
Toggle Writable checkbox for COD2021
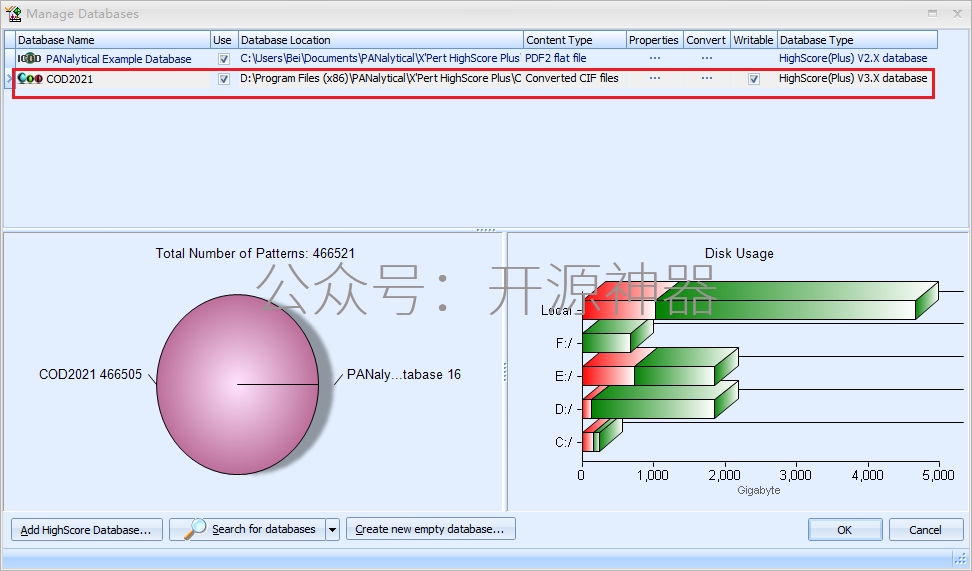[x=754, y=79]
